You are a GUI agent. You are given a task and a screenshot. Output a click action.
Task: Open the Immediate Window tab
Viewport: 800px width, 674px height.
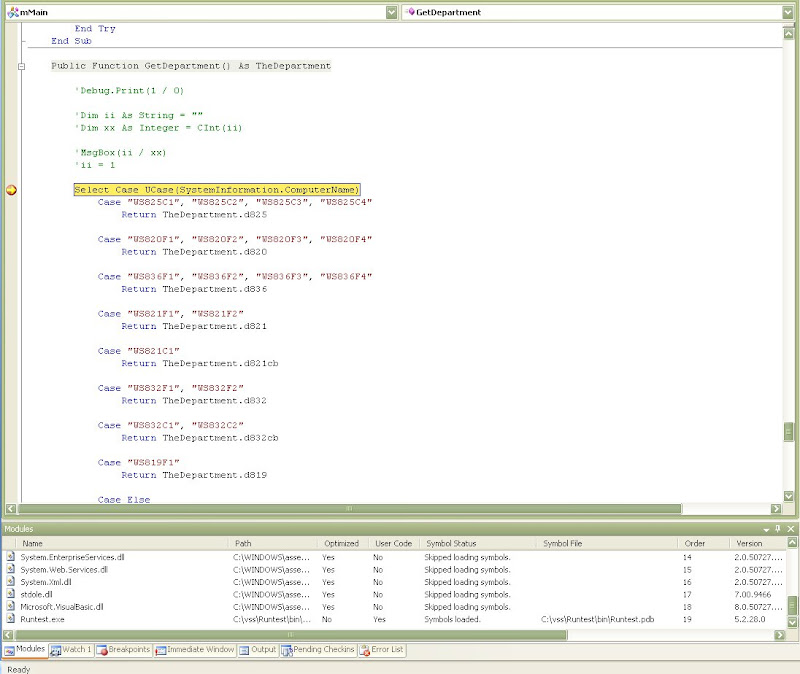tap(194, 650)
